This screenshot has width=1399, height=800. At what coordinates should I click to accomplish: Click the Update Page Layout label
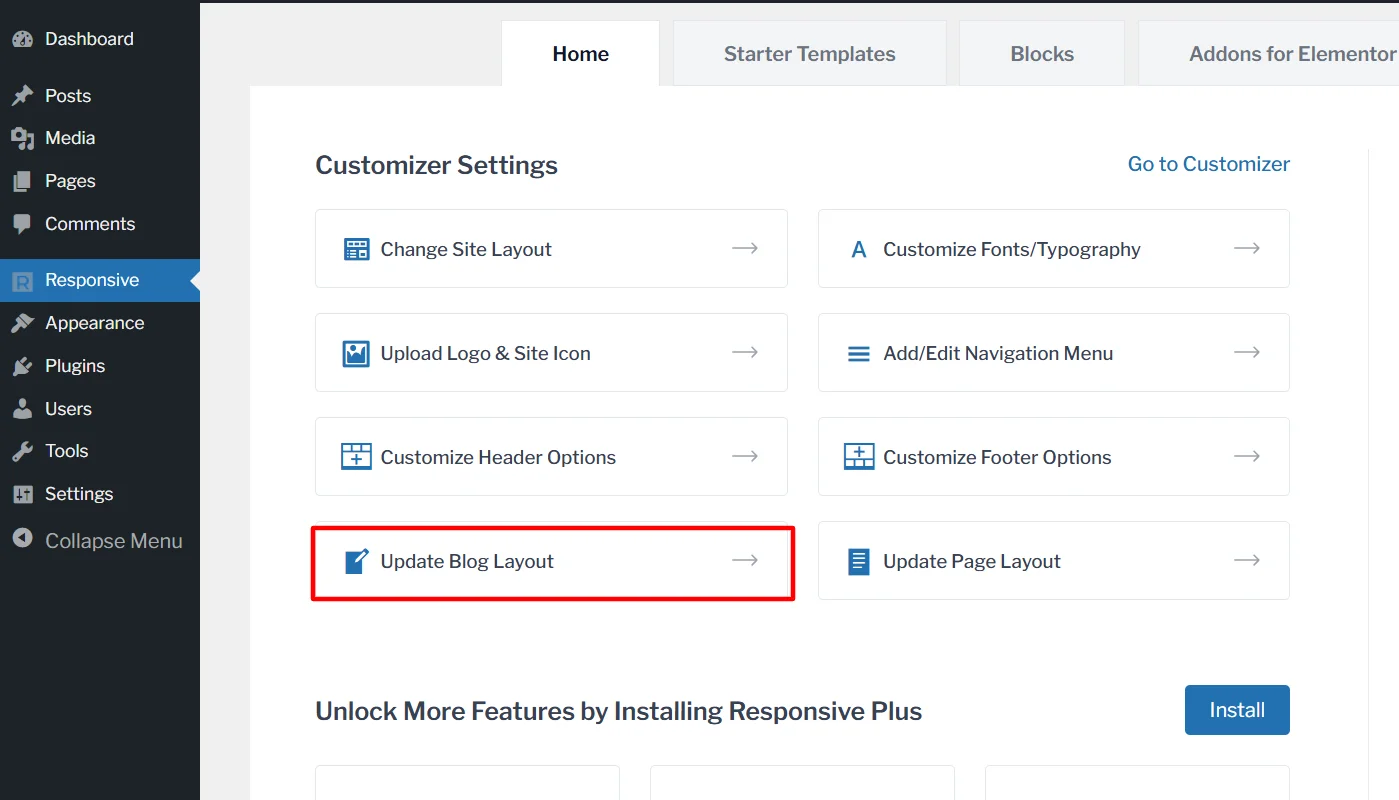pos(972,561)
